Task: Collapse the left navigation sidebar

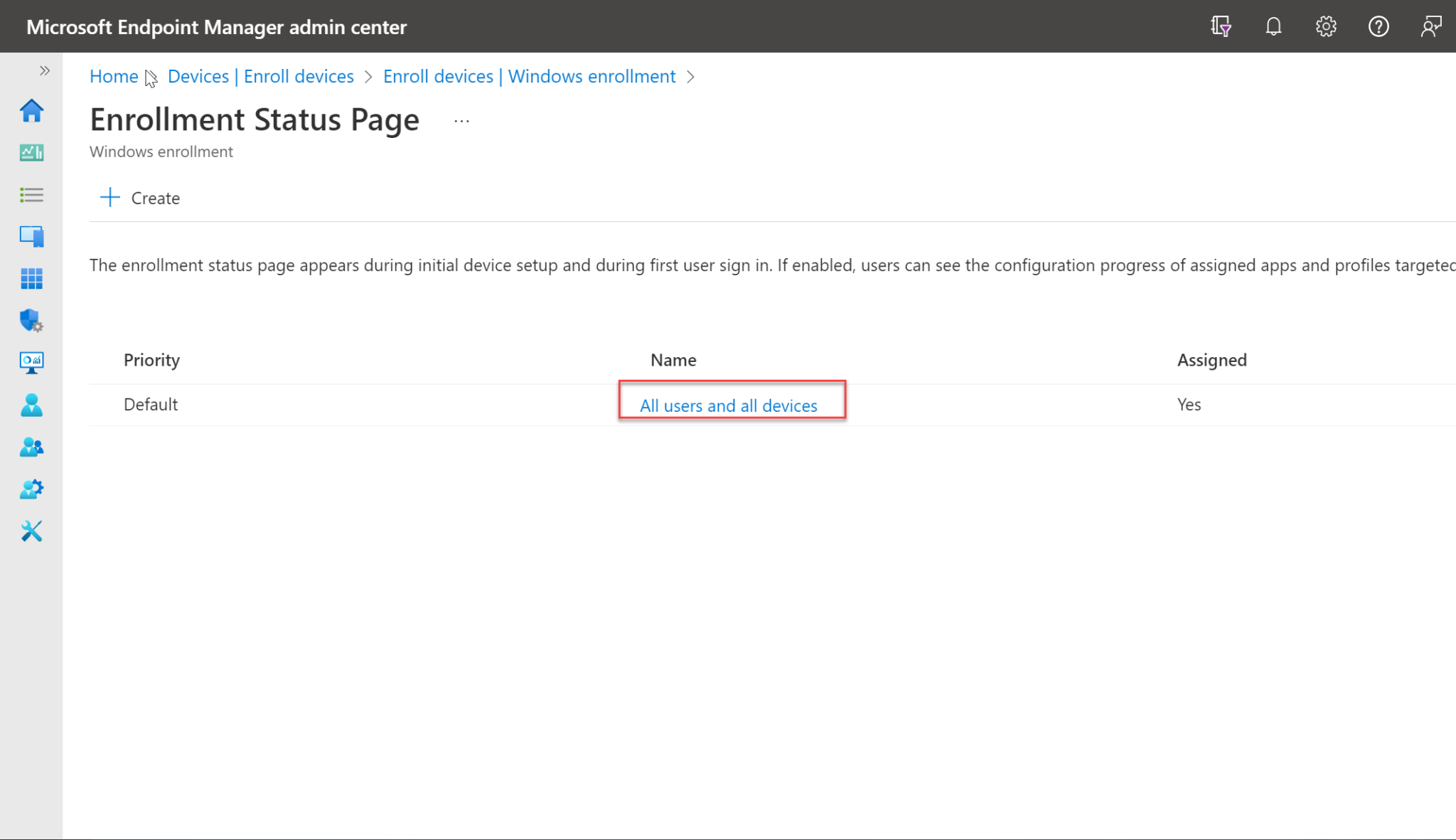Action: 45,70
